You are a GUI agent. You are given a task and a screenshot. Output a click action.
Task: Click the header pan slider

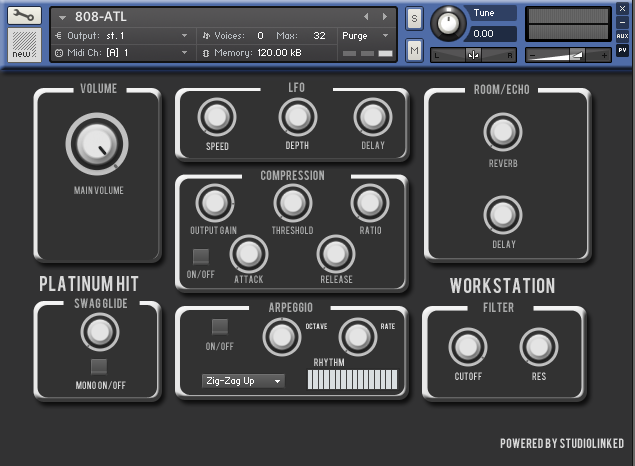click(475, 55)
